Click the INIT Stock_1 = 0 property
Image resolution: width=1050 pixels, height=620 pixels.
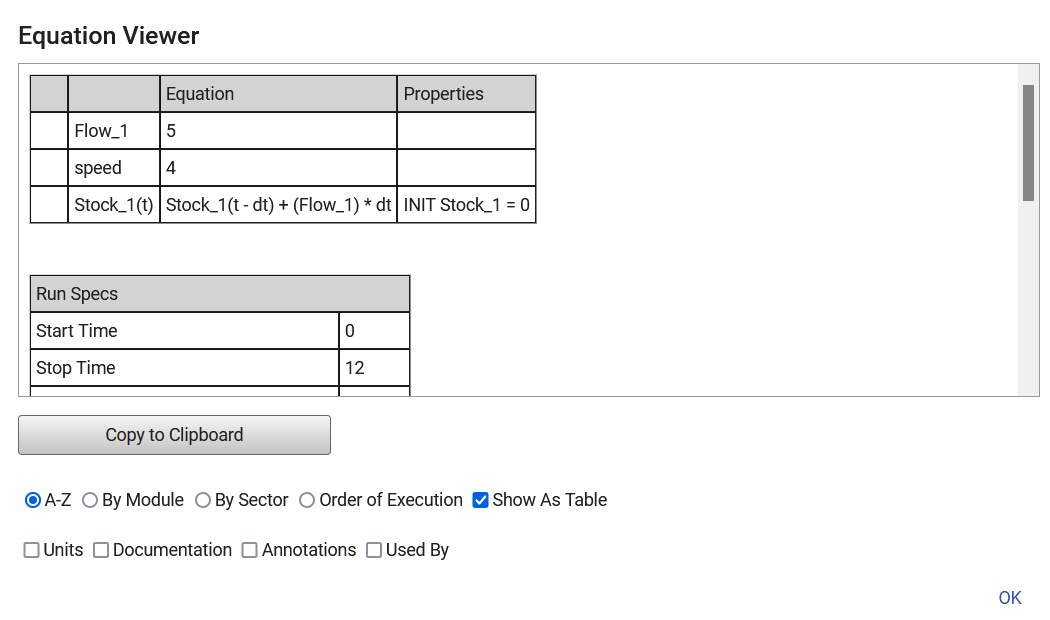(466, 205)
